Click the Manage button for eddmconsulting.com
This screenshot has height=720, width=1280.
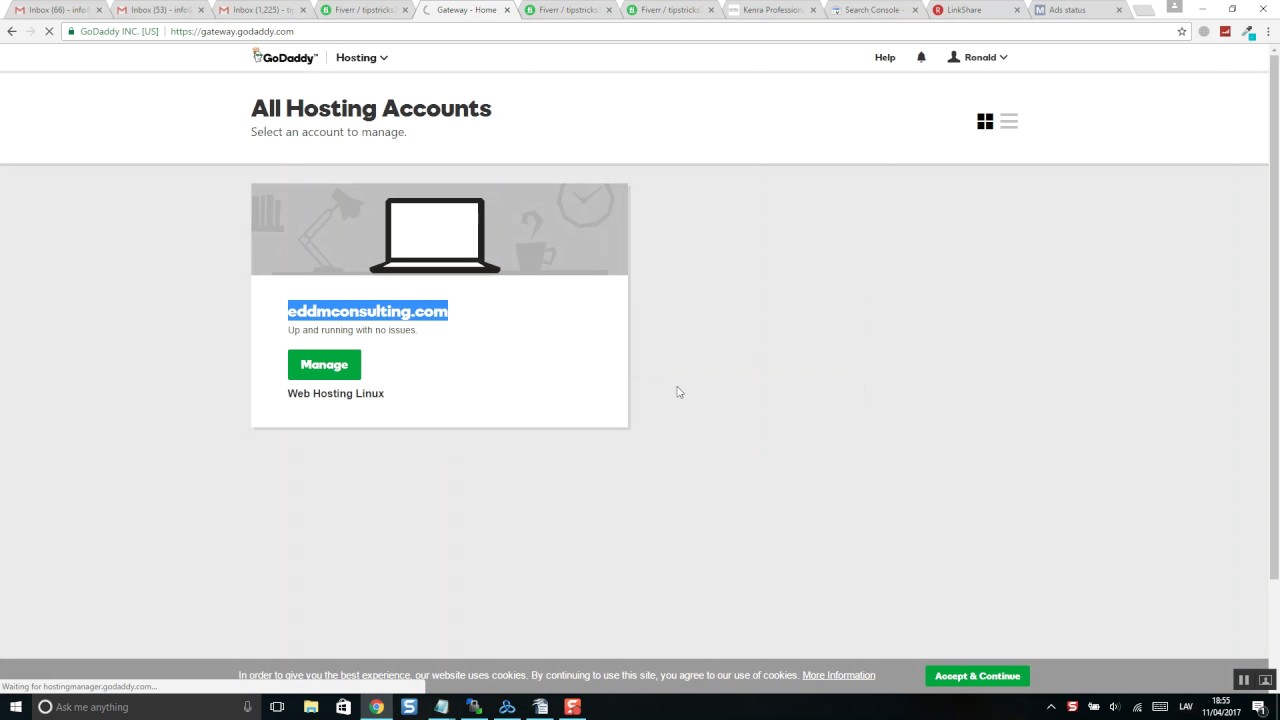click(x=324, y=365)
